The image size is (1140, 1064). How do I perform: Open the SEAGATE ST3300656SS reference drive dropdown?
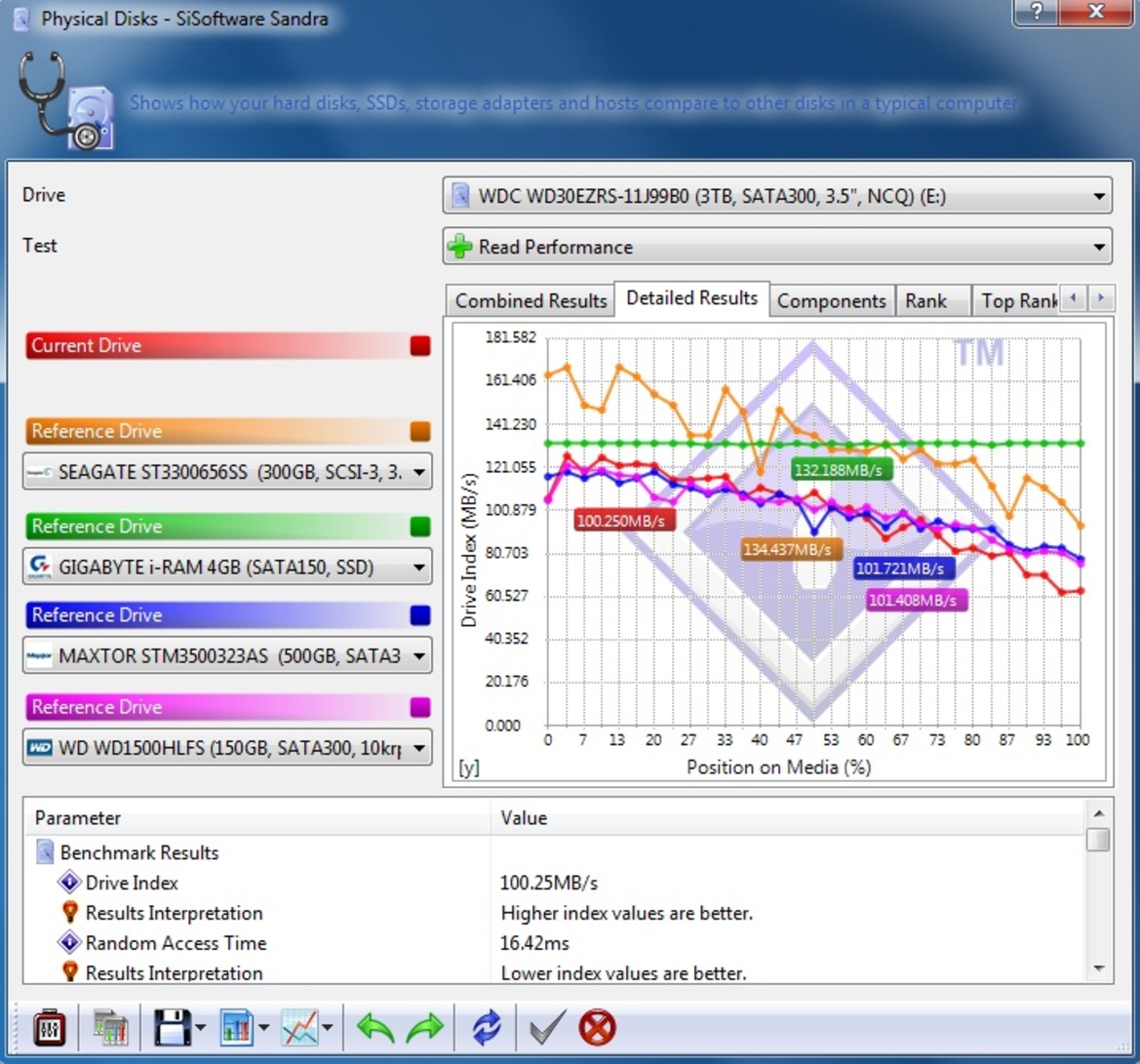(227, 472)
